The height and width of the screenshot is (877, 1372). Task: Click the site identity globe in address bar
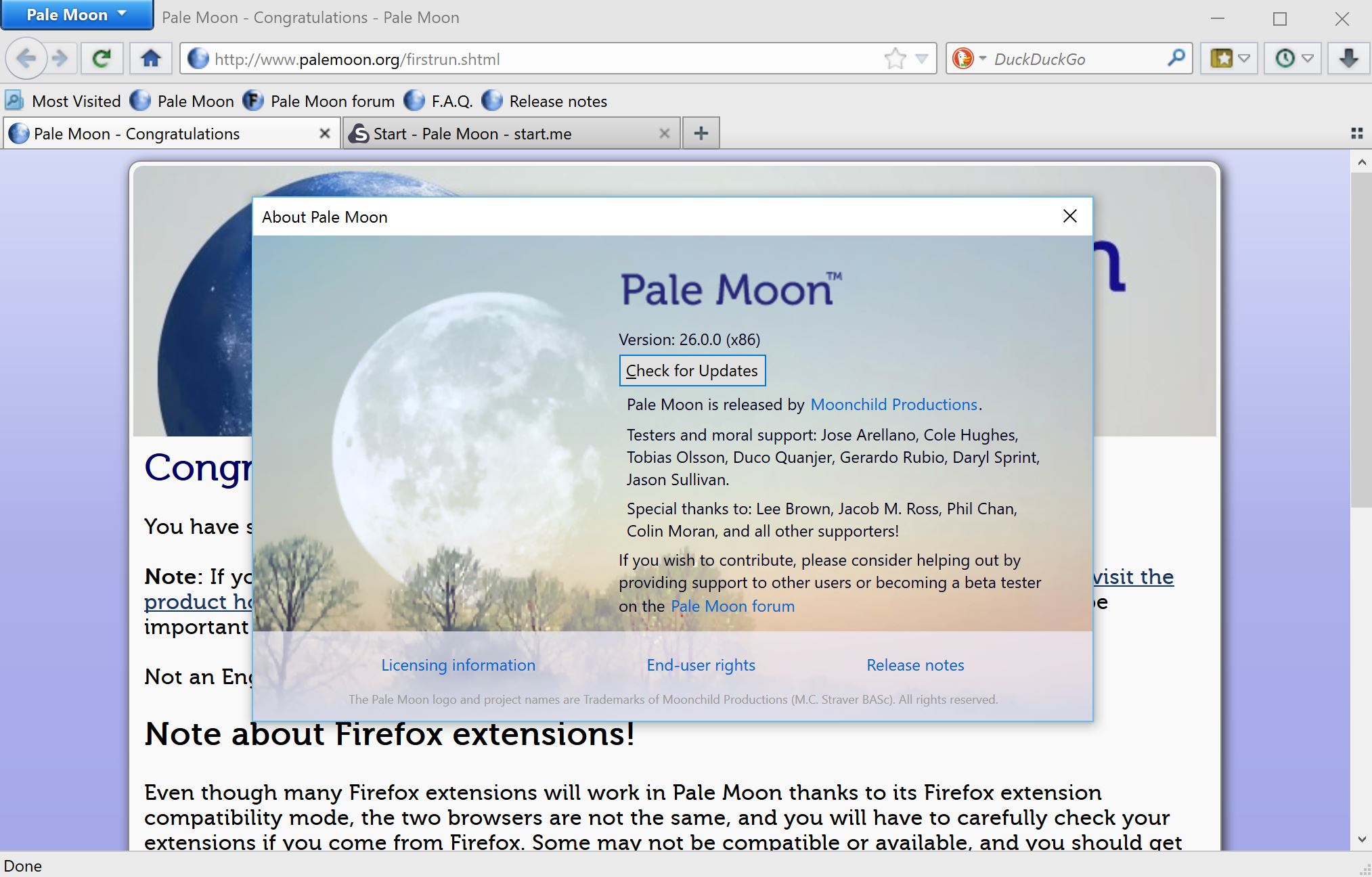click(198, 59)
